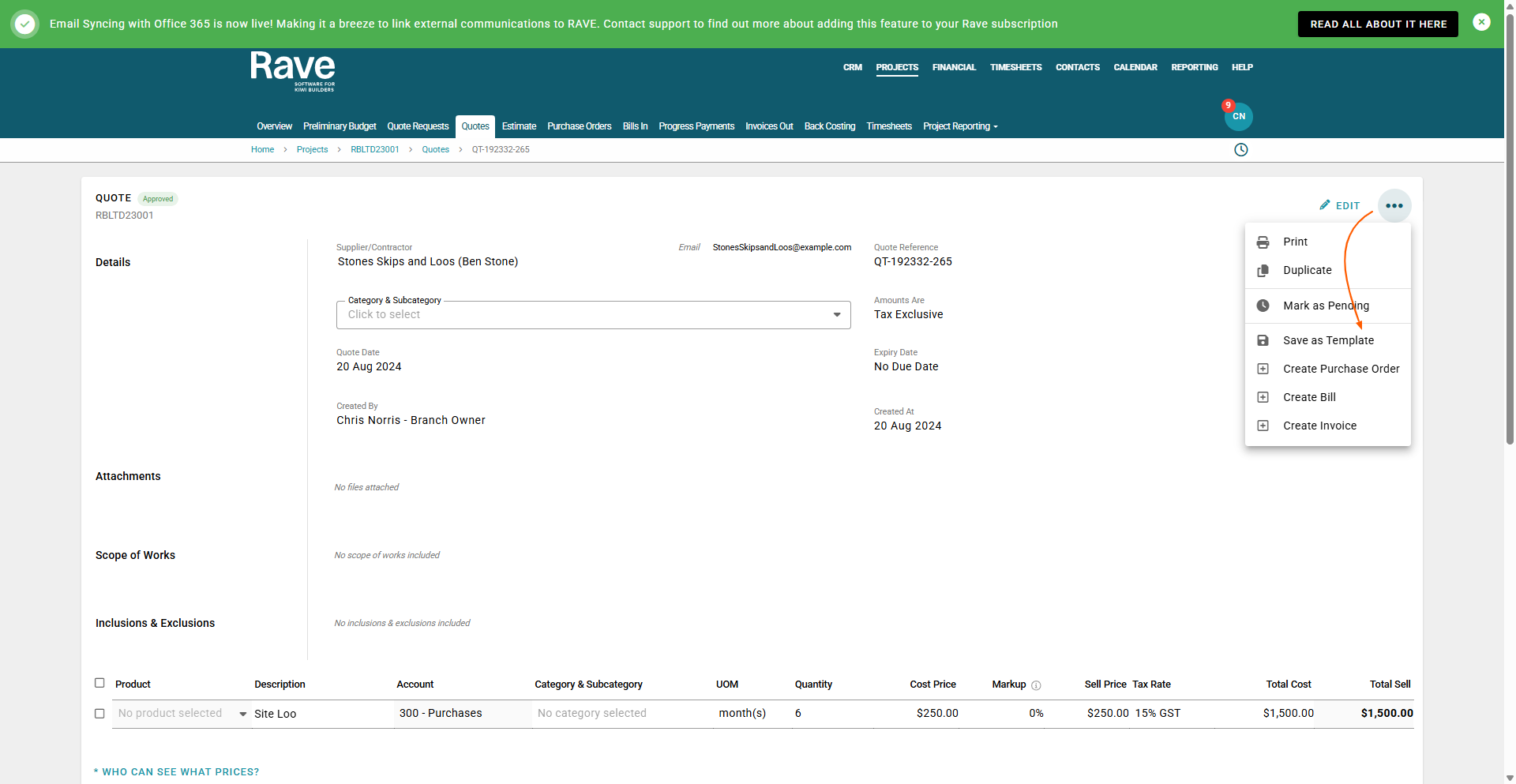
Task: Open the REPORTING main menu
Action: (x=1195, y=68)
